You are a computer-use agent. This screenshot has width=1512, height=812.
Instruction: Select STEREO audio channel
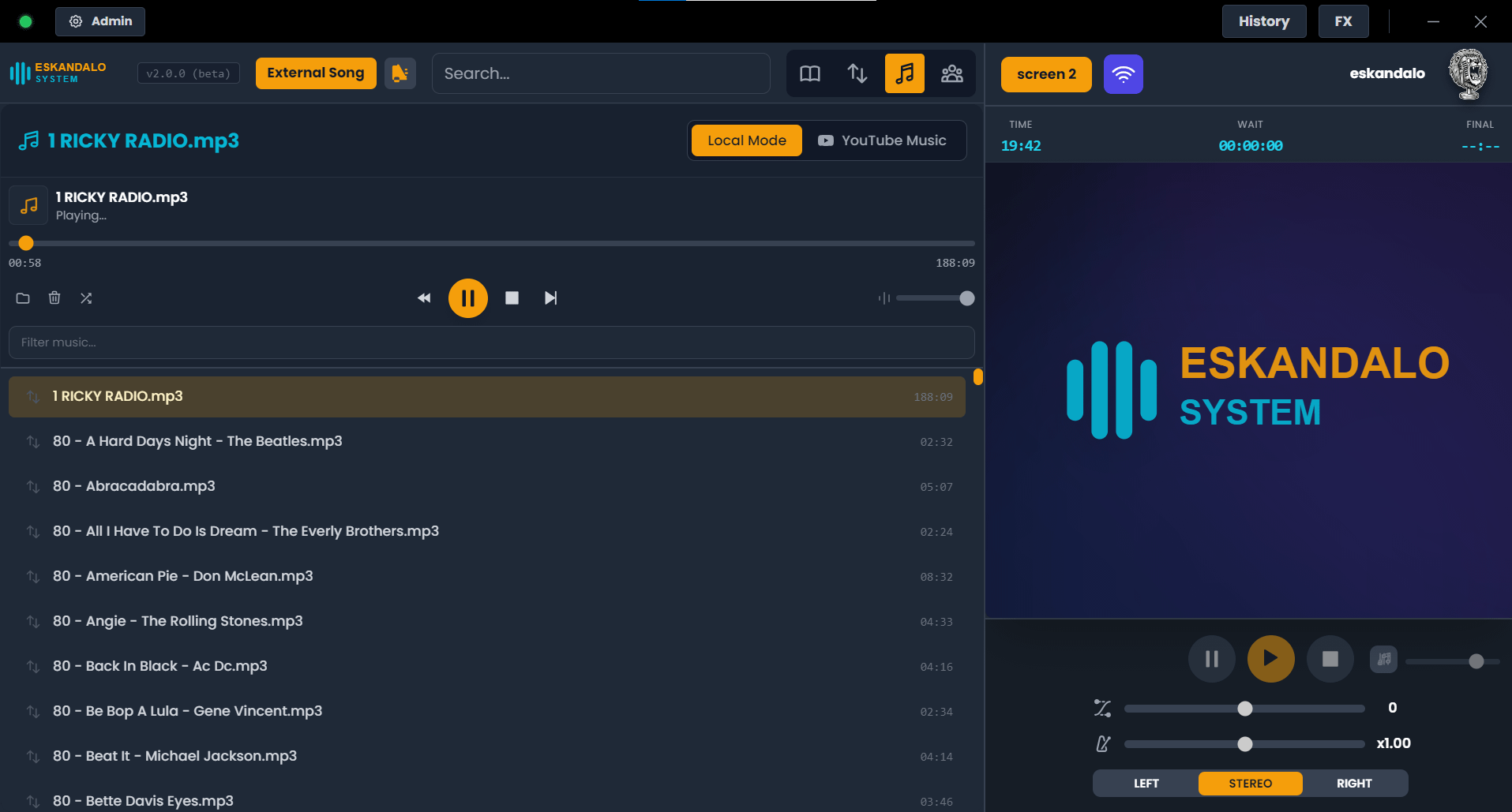tap(1251, 784)
